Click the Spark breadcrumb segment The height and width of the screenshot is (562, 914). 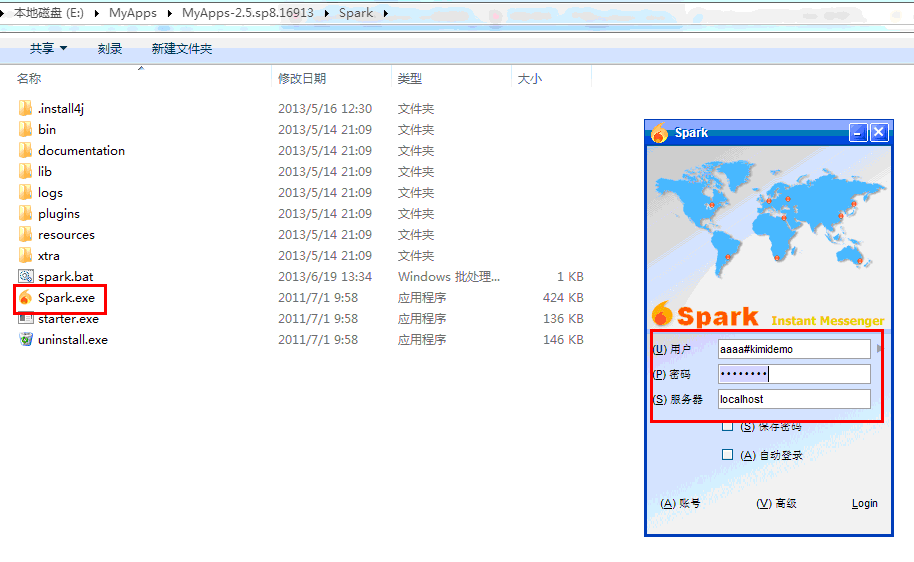point(356,13)
